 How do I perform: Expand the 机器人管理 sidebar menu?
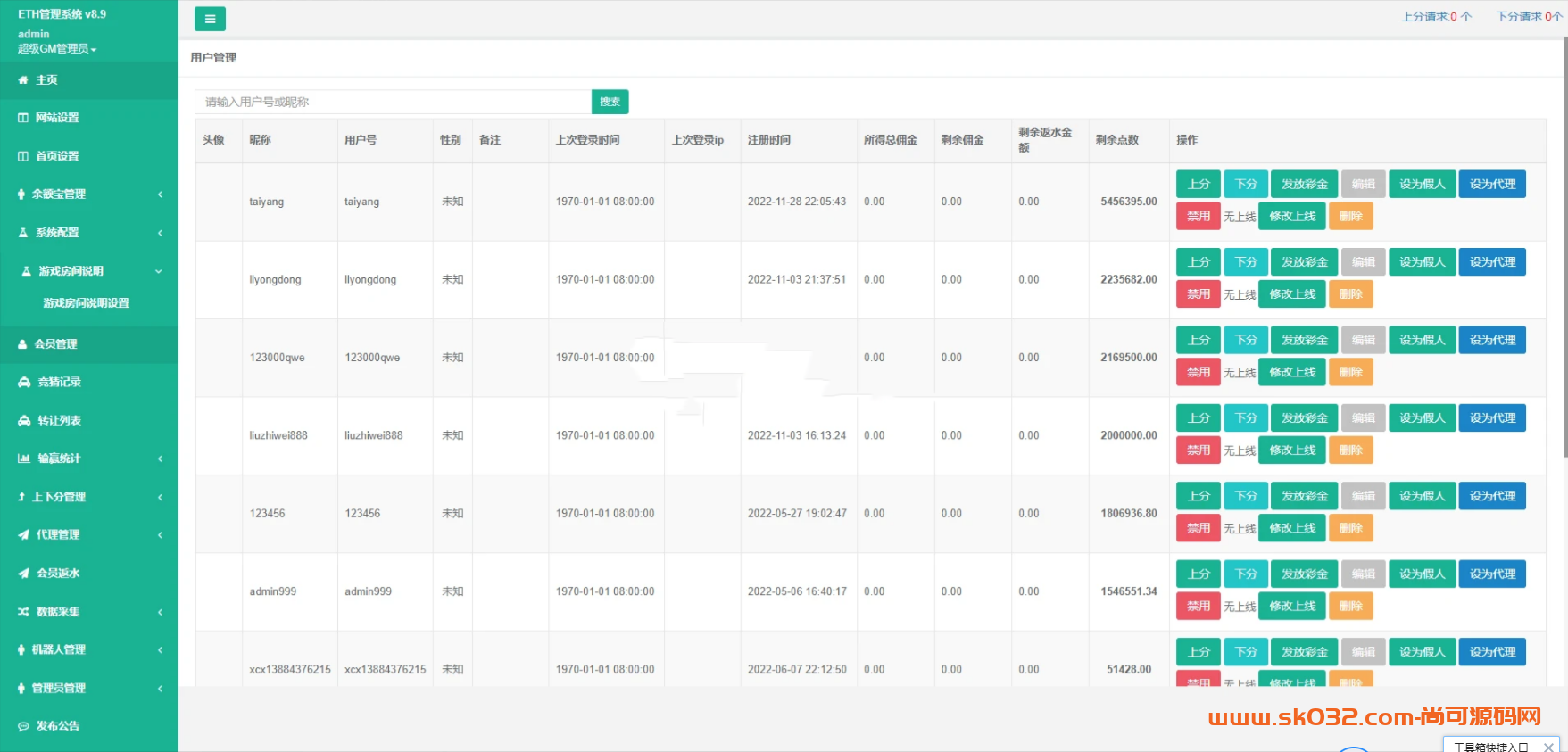pyautogui.click(x=89, y=650)
